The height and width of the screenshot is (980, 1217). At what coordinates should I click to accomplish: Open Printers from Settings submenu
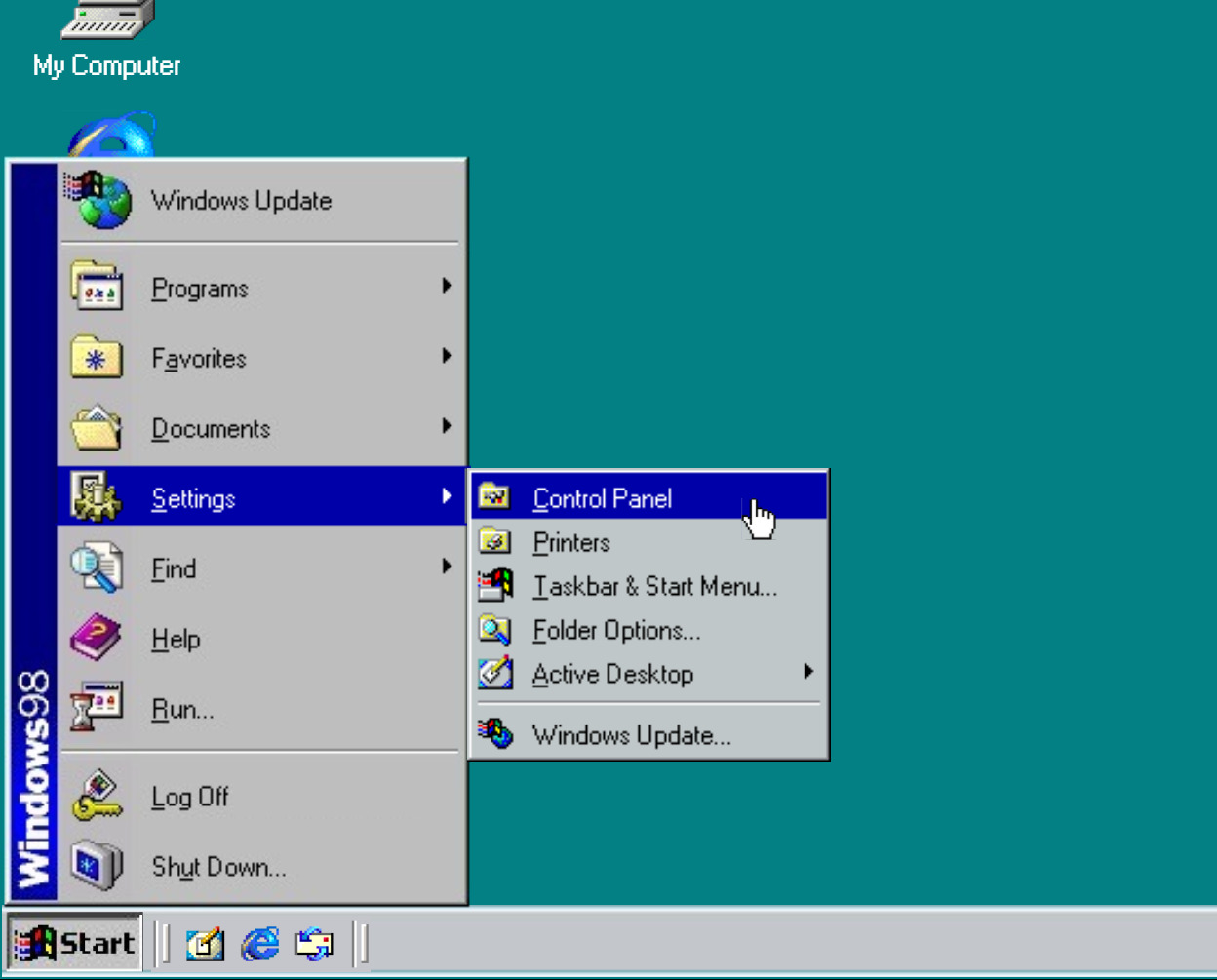(x=648, y=542)
